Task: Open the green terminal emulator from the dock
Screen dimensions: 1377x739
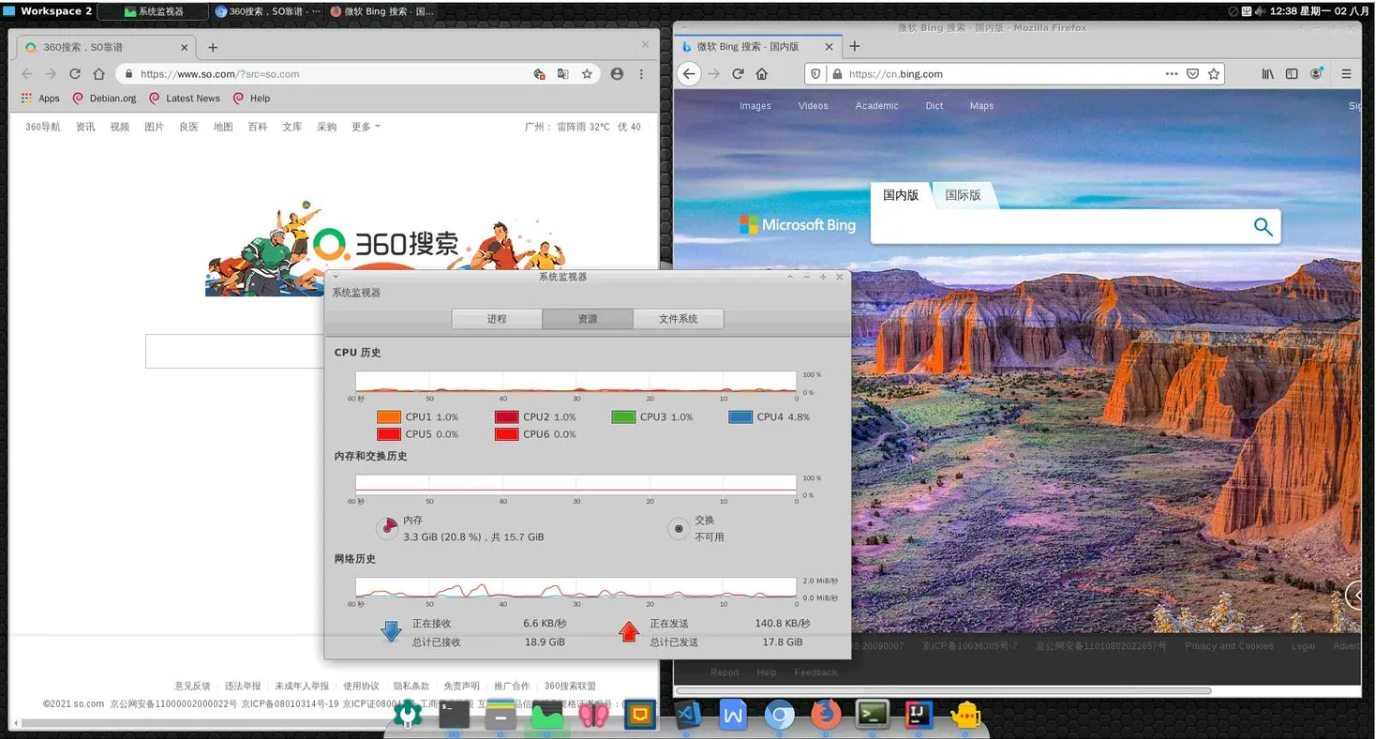Action: 871,714
